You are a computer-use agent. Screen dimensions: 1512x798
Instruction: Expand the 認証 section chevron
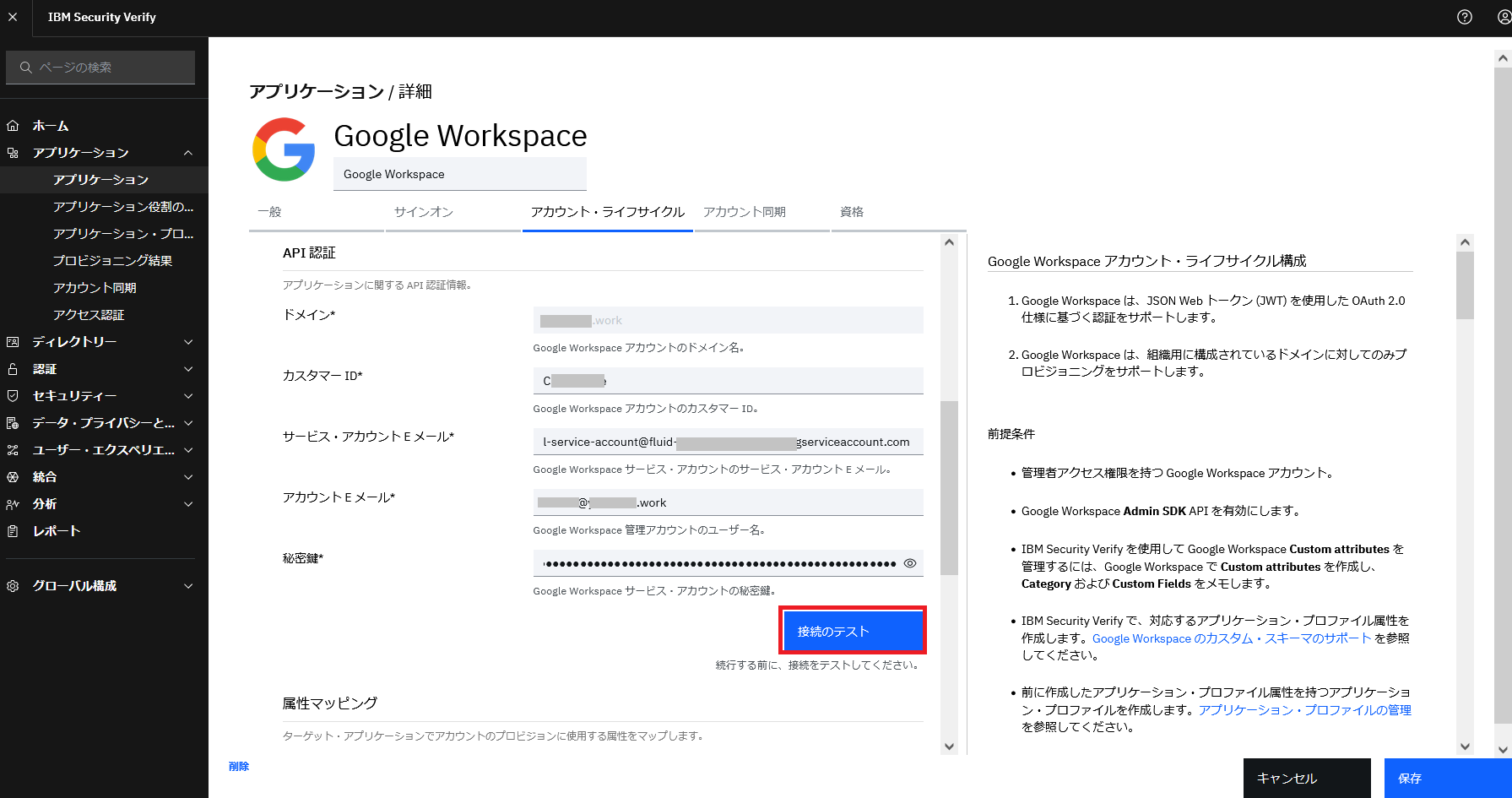tap(188, 369)
